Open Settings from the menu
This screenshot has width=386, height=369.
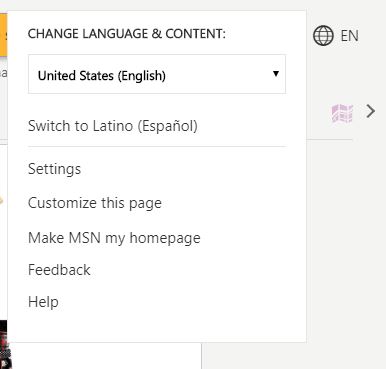[x=54, y=169]
